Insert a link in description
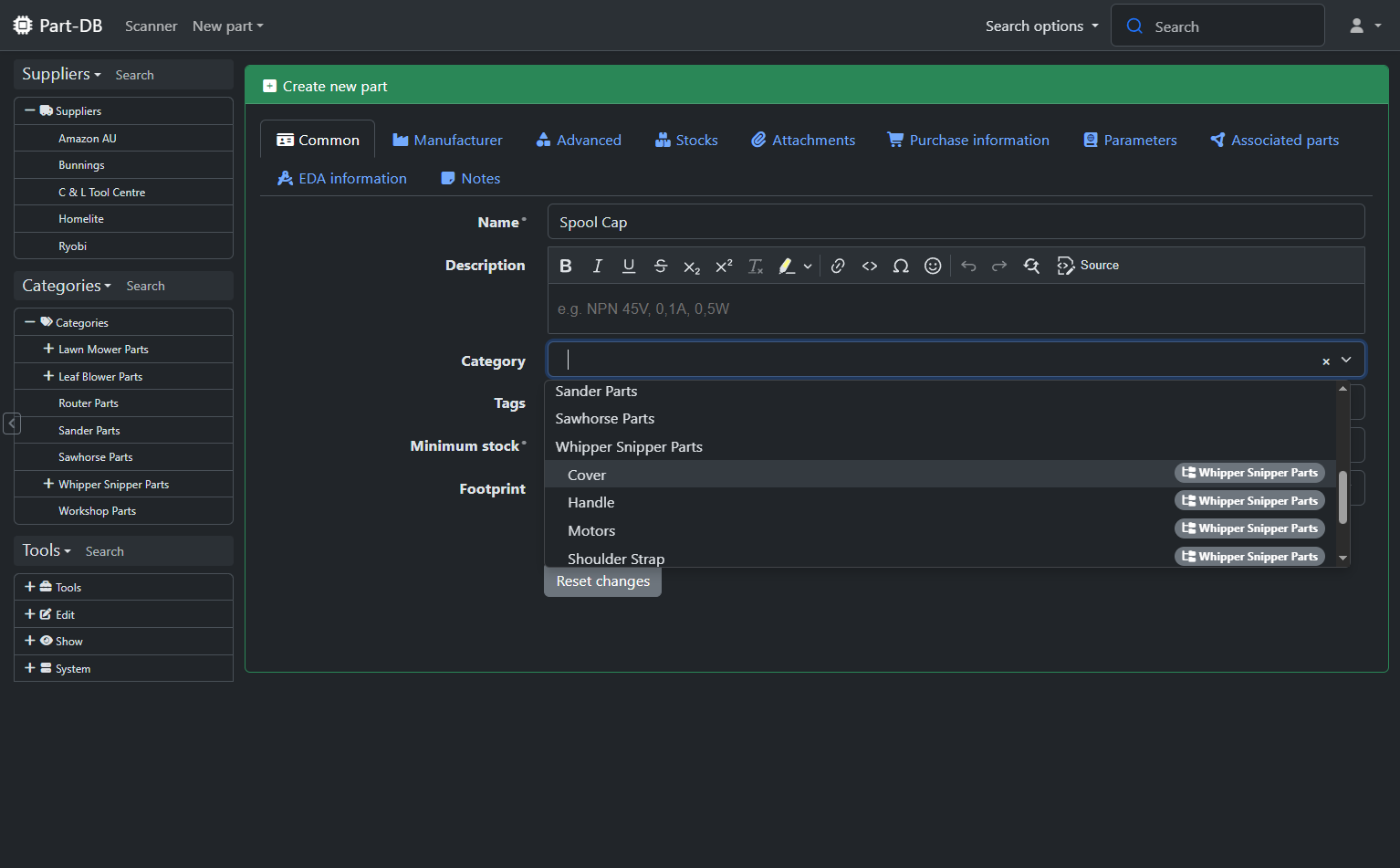Image resolution: width=1400 pixels, height=868 pixels. (838, 266)
